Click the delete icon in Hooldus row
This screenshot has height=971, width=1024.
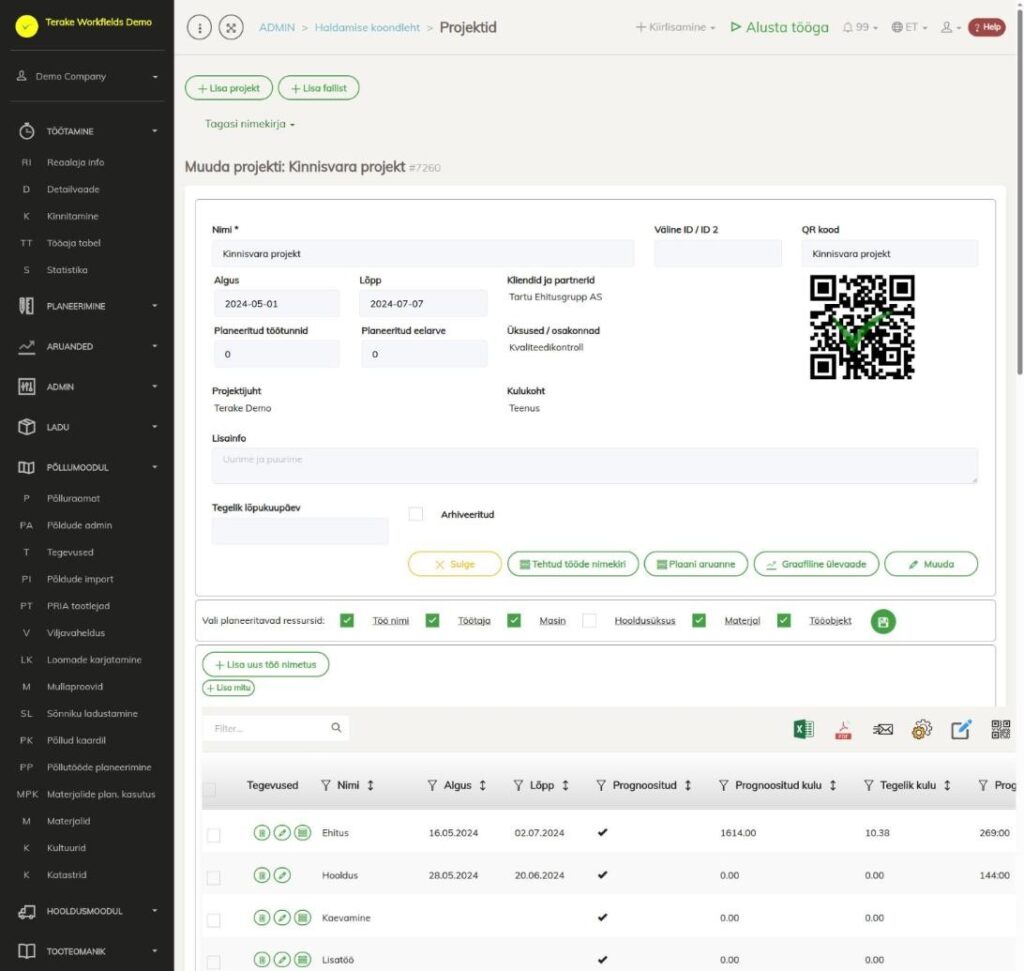pos(261,875)
